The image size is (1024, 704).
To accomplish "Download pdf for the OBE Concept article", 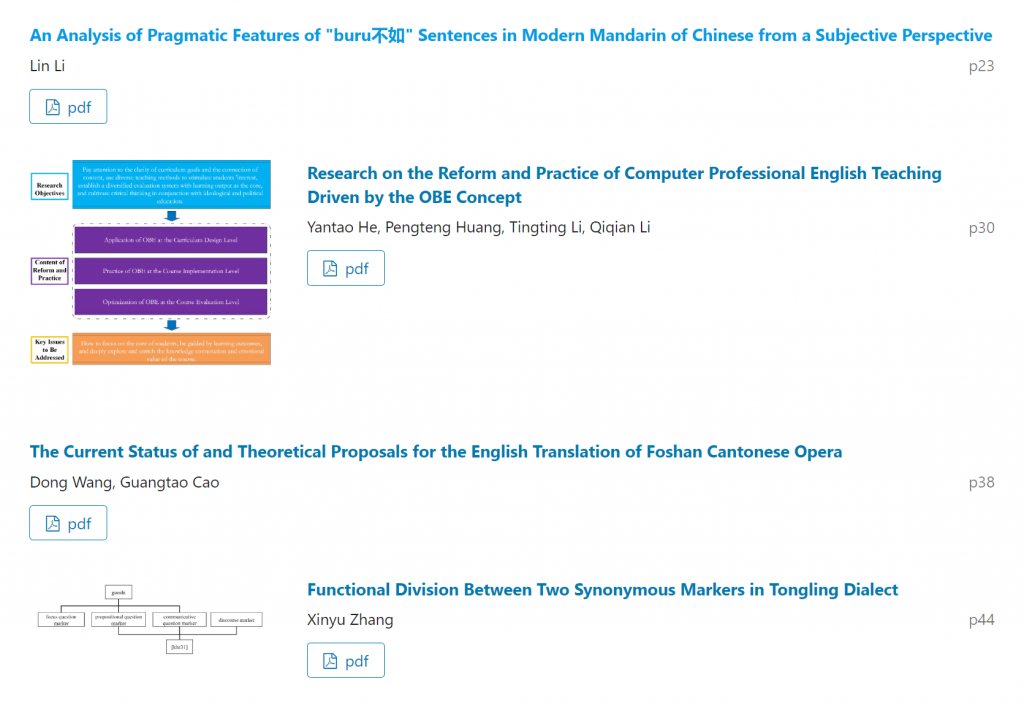I will point(345,268).
